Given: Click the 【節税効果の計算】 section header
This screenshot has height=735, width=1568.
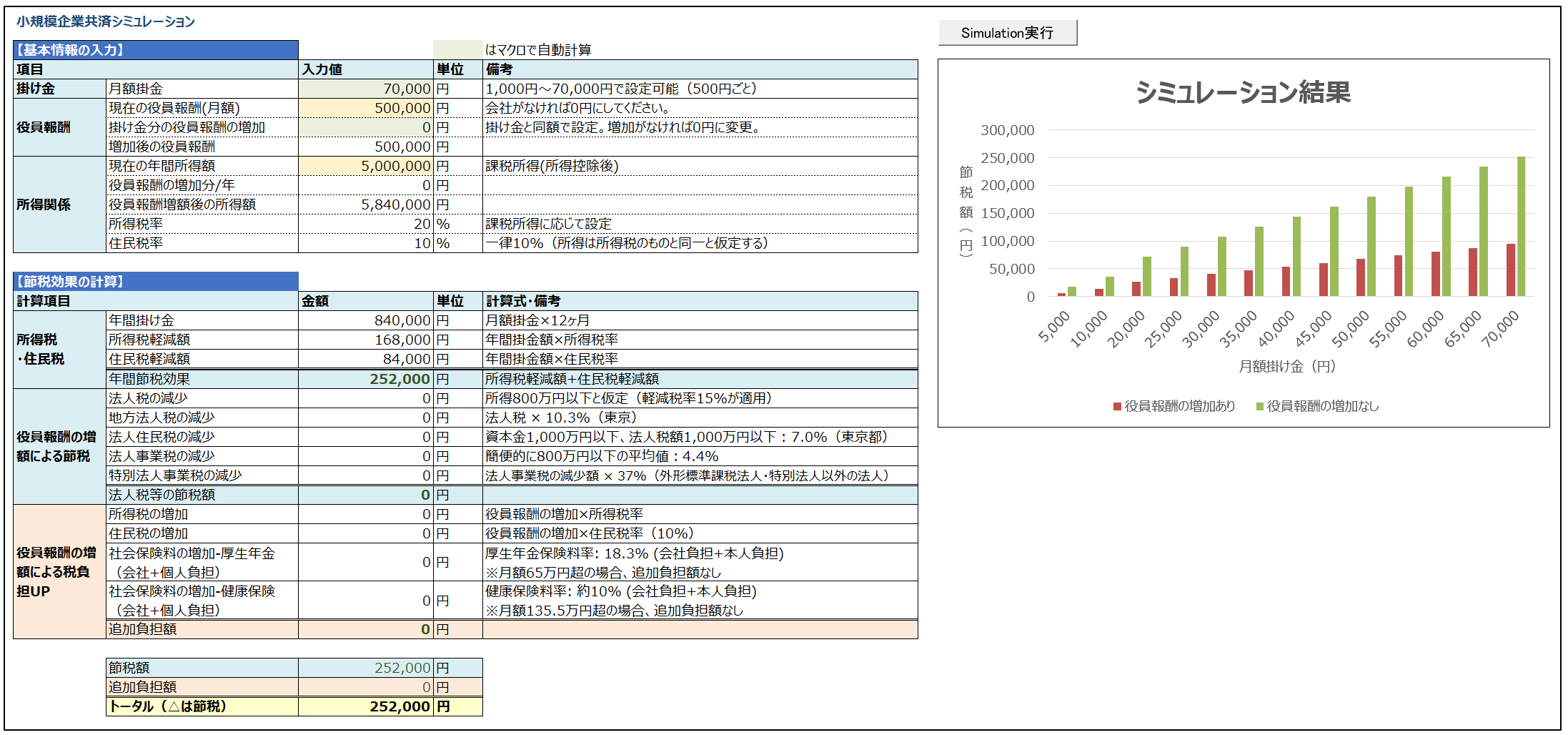Looking at the screenshot, I should [x=155, y=282].
